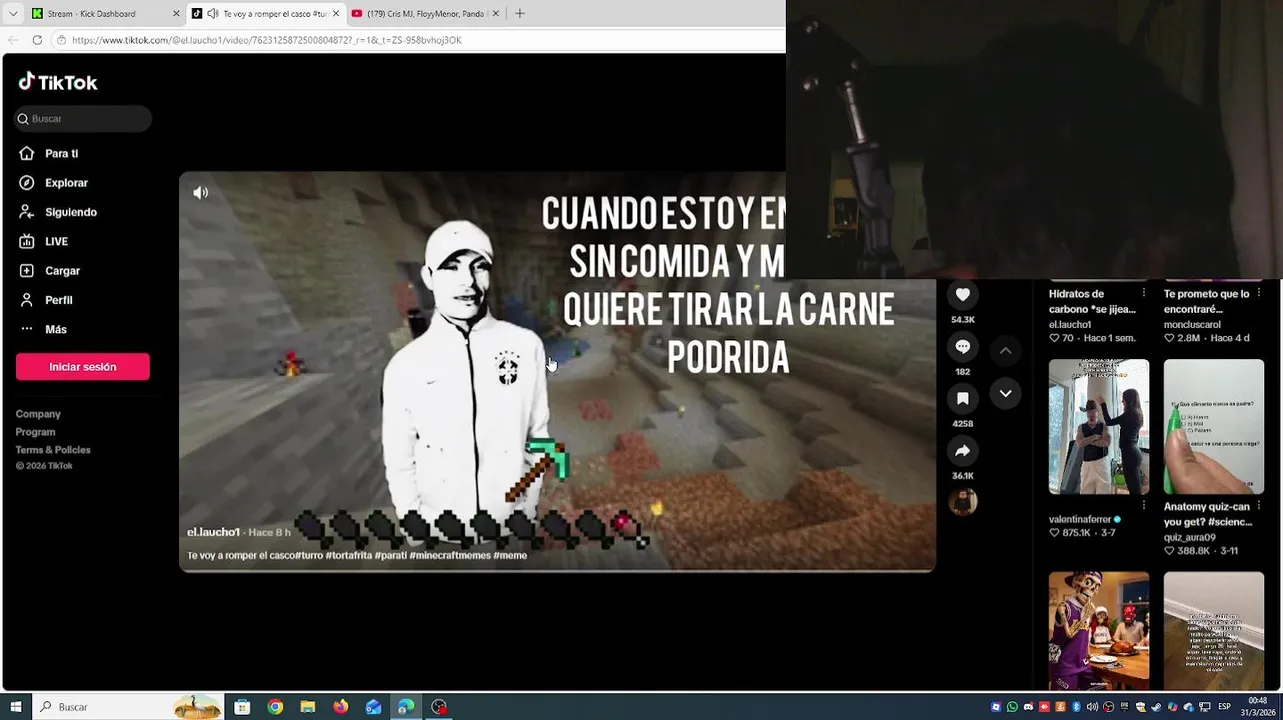Open Firefox from taskbar
The height and width of the screenshot is (720, 1283).
click(x=341, y=707)
